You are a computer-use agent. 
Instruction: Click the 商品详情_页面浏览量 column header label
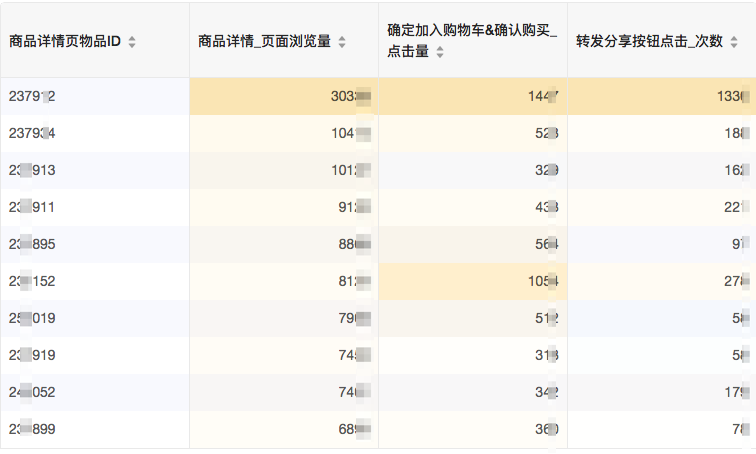264,42
